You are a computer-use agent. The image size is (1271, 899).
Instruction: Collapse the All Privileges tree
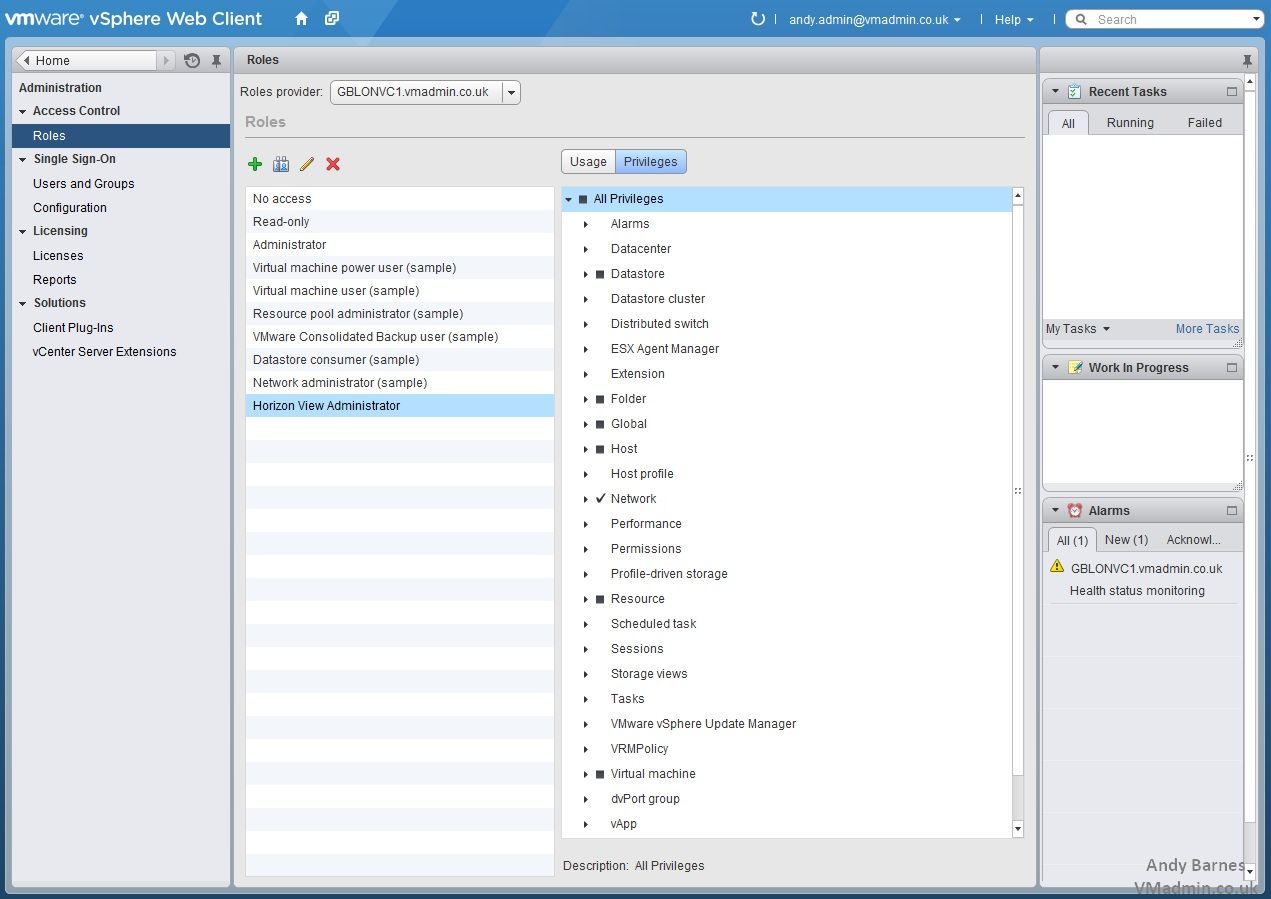[x=569, y=199]
